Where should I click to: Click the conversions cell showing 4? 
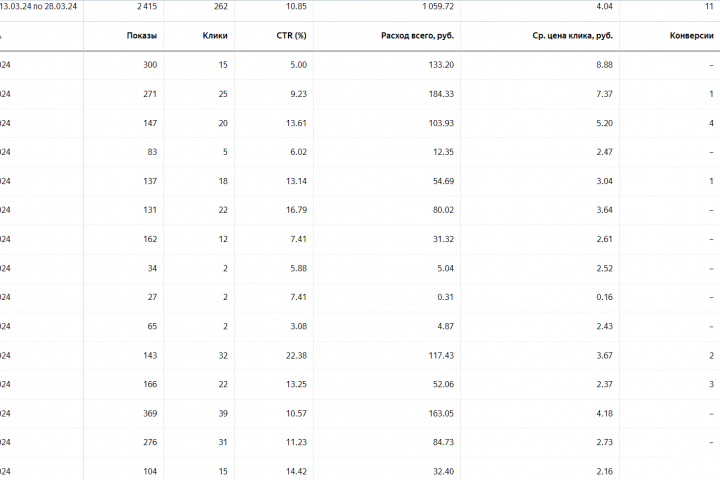click(710, 123)
